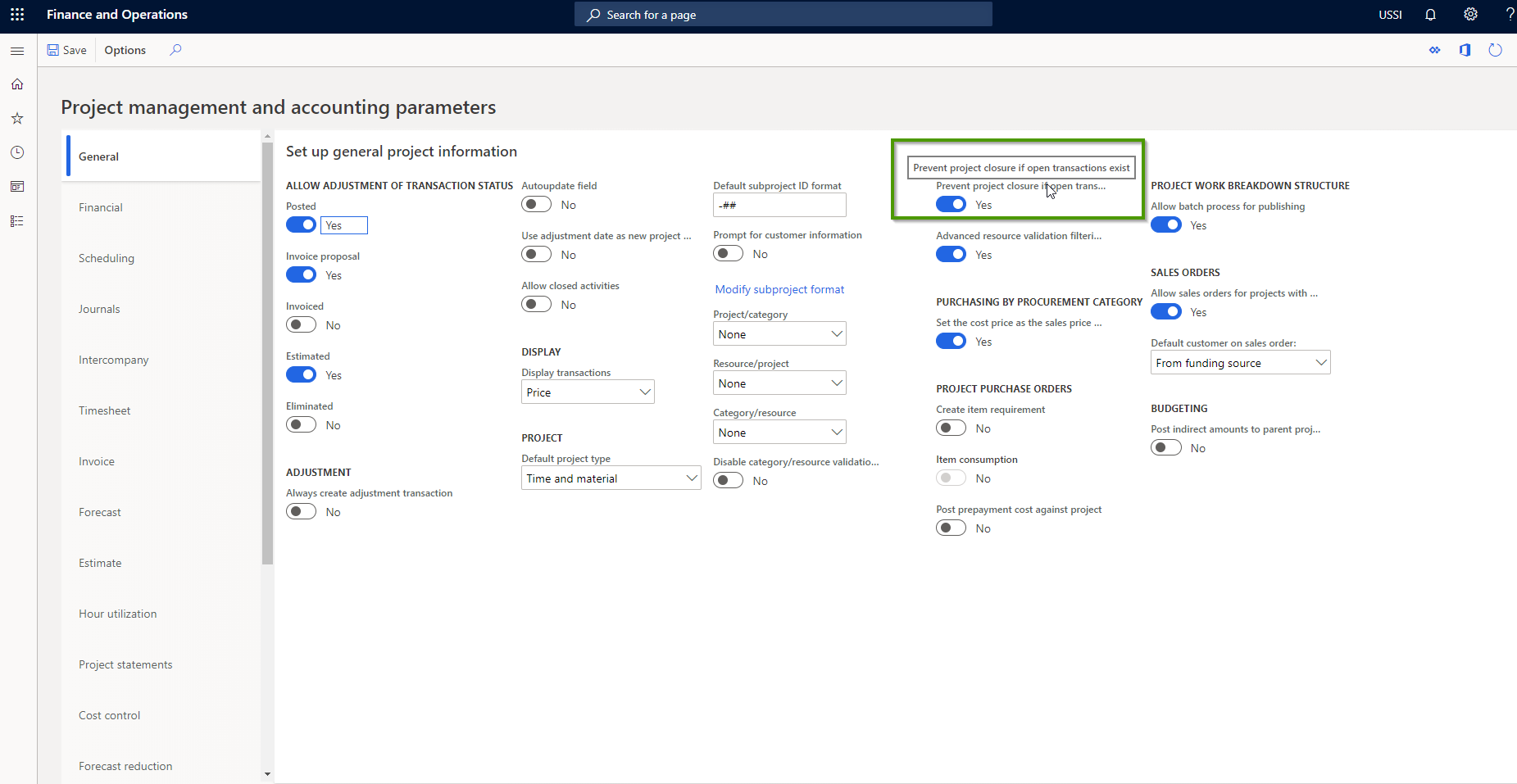
Task: Select the Home icon in the sidebar
Action: point(16,84)
